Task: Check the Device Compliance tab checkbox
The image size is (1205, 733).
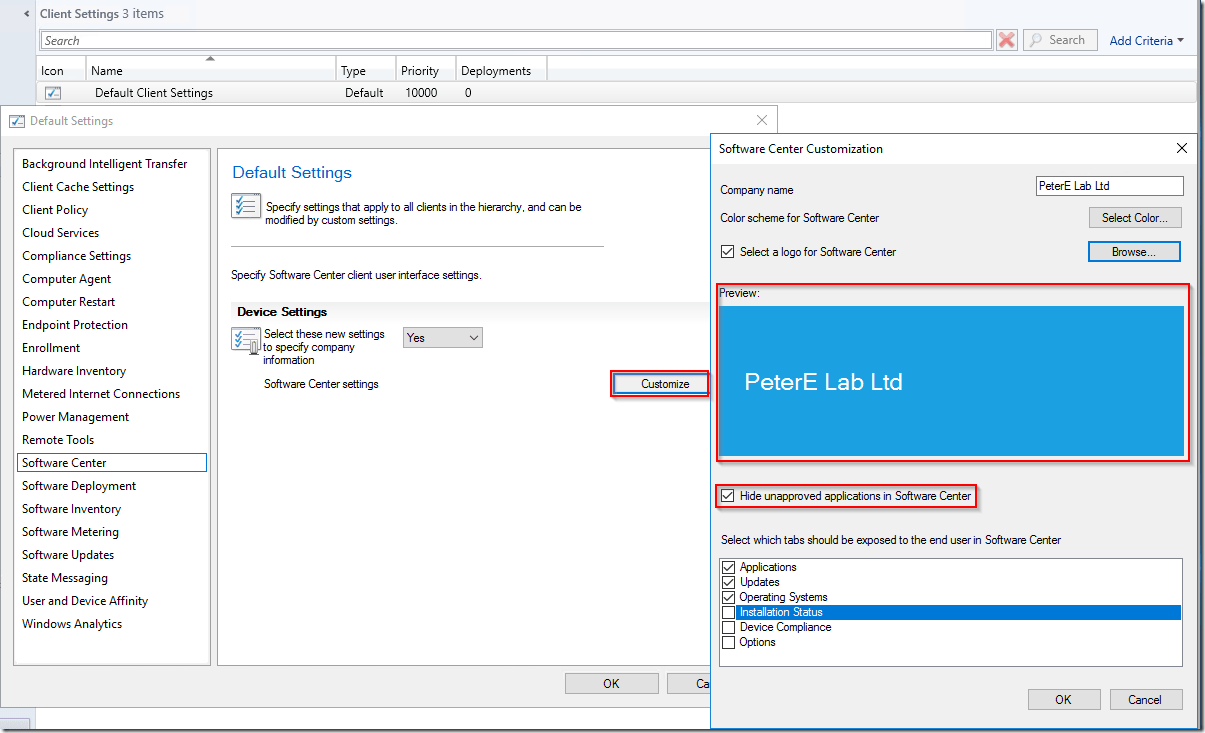Action: pyautogui.click(x=728, y=627)
